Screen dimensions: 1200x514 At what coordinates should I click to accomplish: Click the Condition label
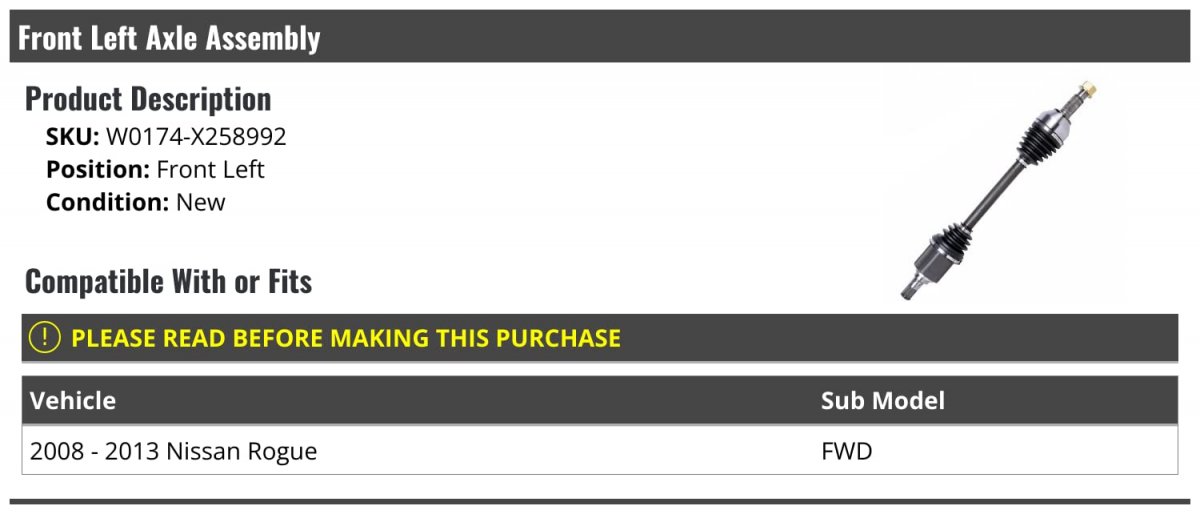pos(108,202)
